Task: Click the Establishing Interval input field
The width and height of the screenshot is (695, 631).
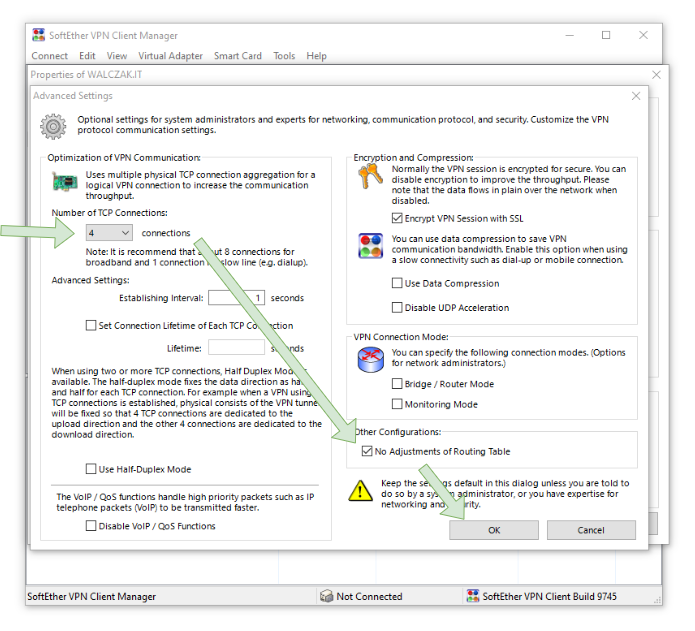Action: [236, 298]
